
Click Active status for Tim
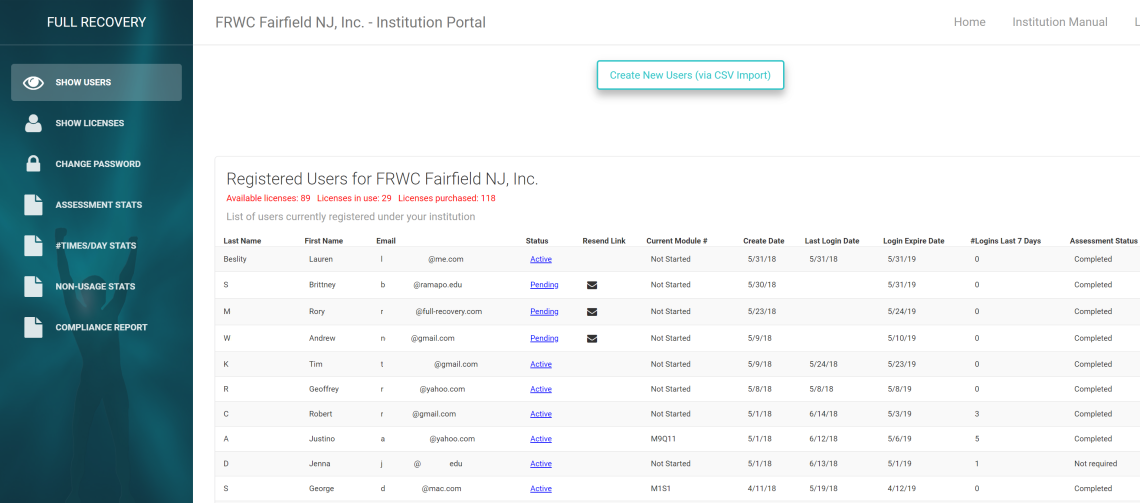tap(541, 365)
